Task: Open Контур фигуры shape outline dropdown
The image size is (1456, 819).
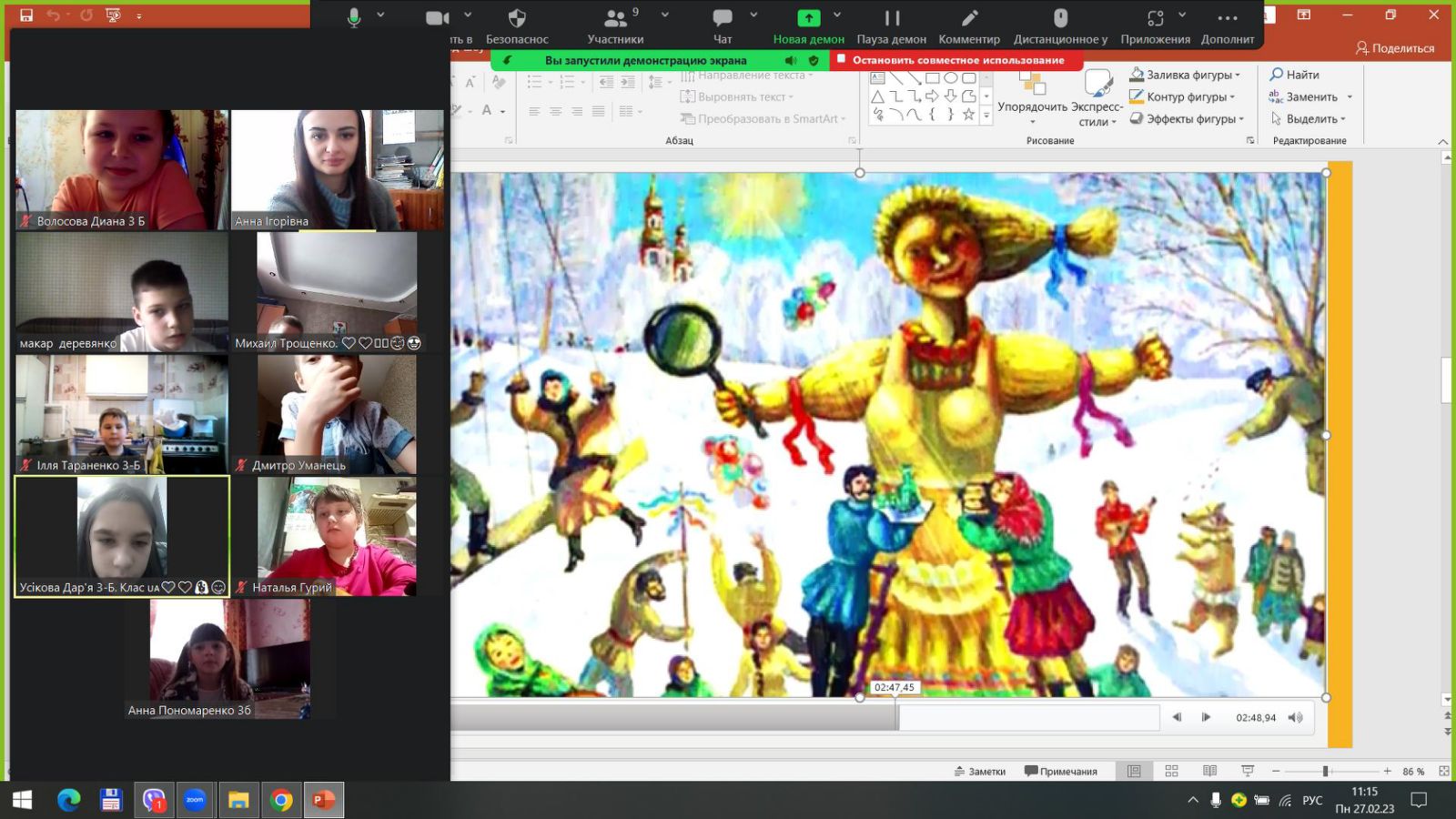Action: (x=1182, y=96)
